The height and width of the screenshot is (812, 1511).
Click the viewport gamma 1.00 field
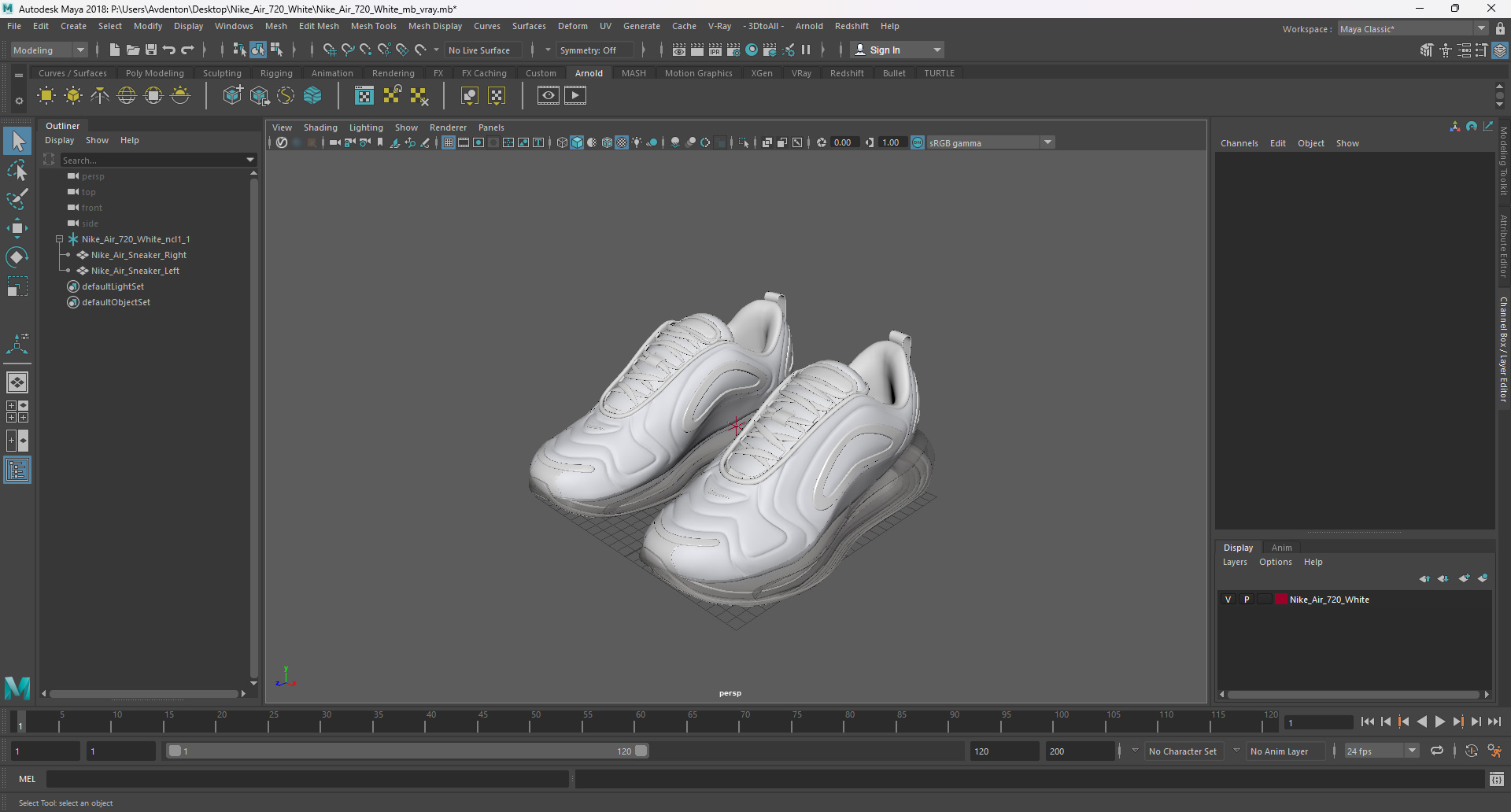point(892,142)
